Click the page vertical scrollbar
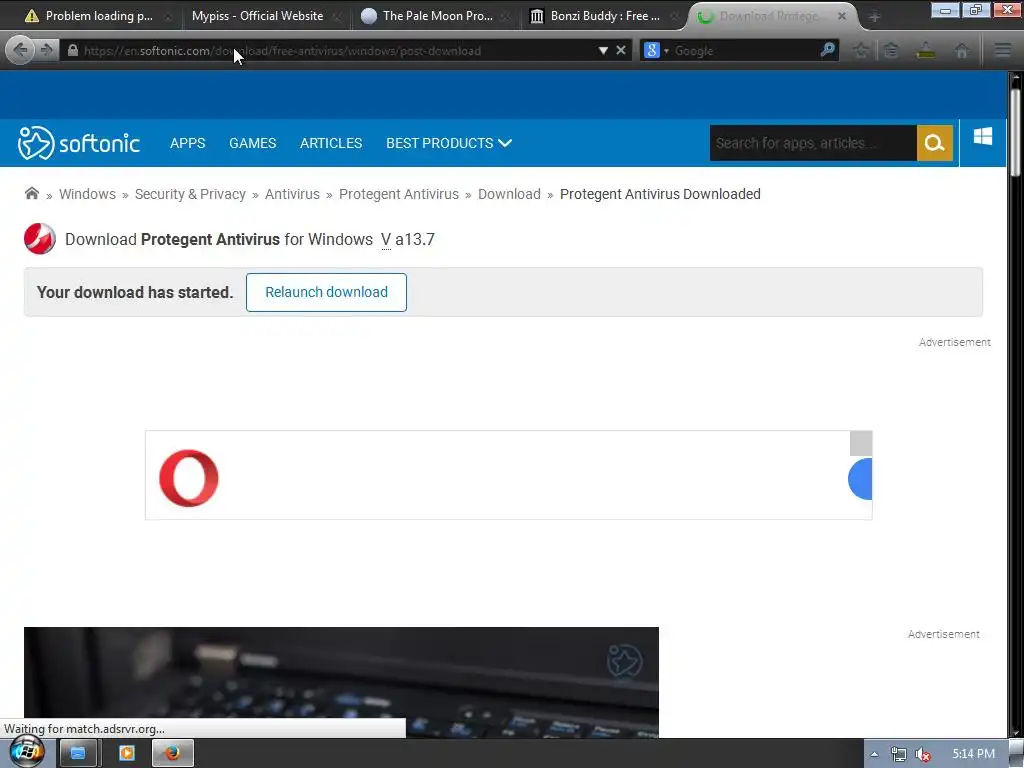The width and height of the screenshot is (1024, 768). pyautogui.click(x=1015, y=134)
